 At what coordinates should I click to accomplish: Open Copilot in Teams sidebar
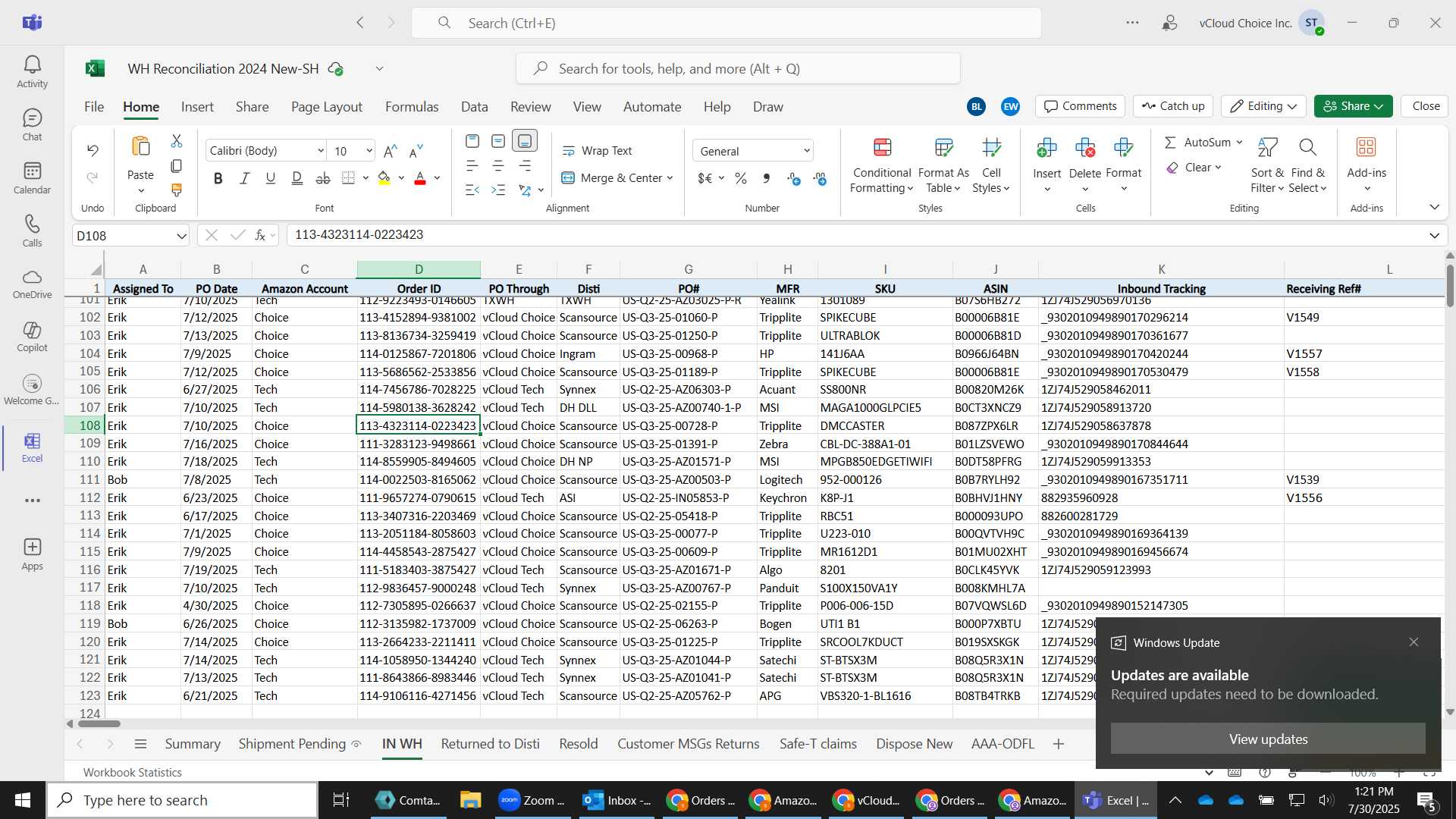pos(32,337)
